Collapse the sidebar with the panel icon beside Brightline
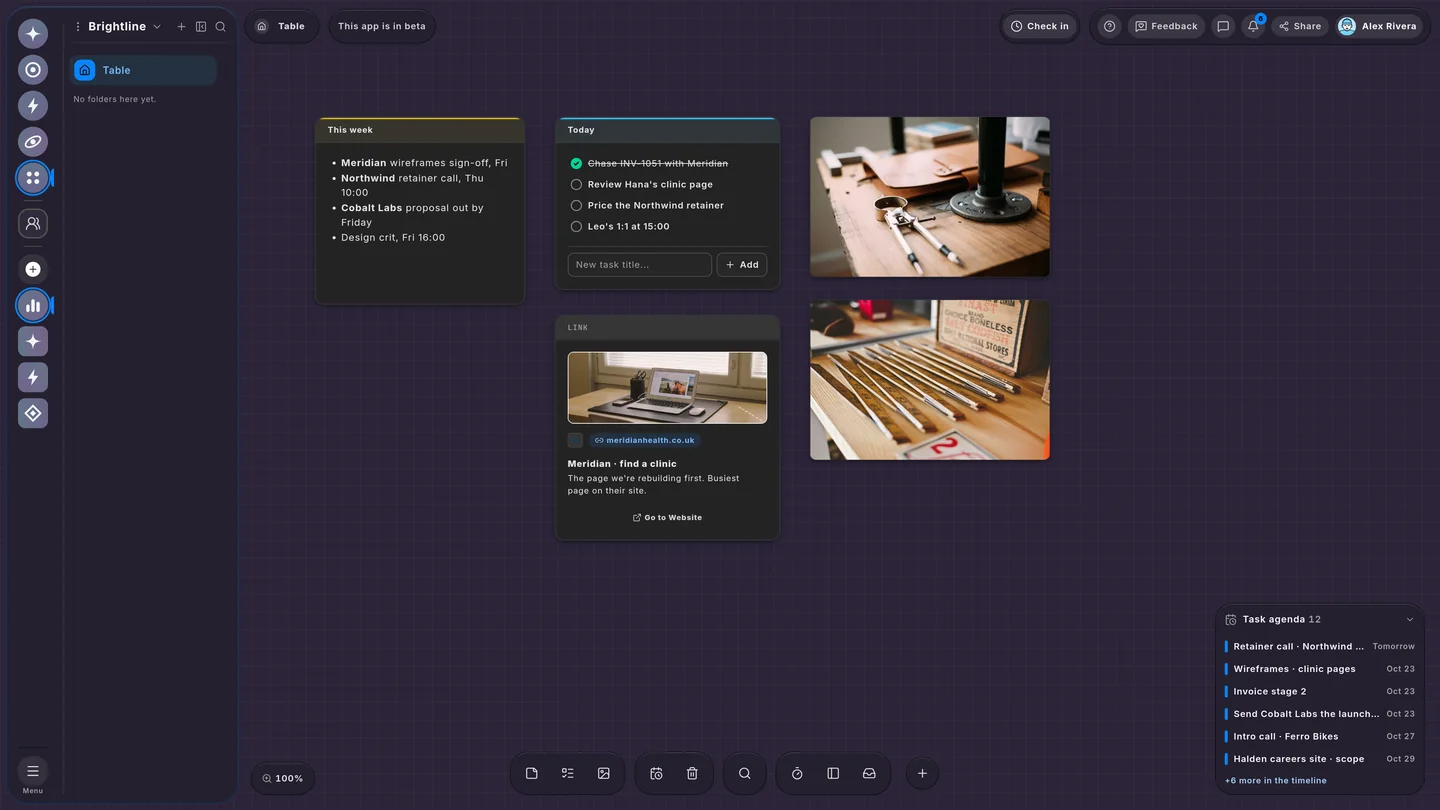Image resolution: width=1440 pixels, height=810 pixels. click(x=201, y=27)
